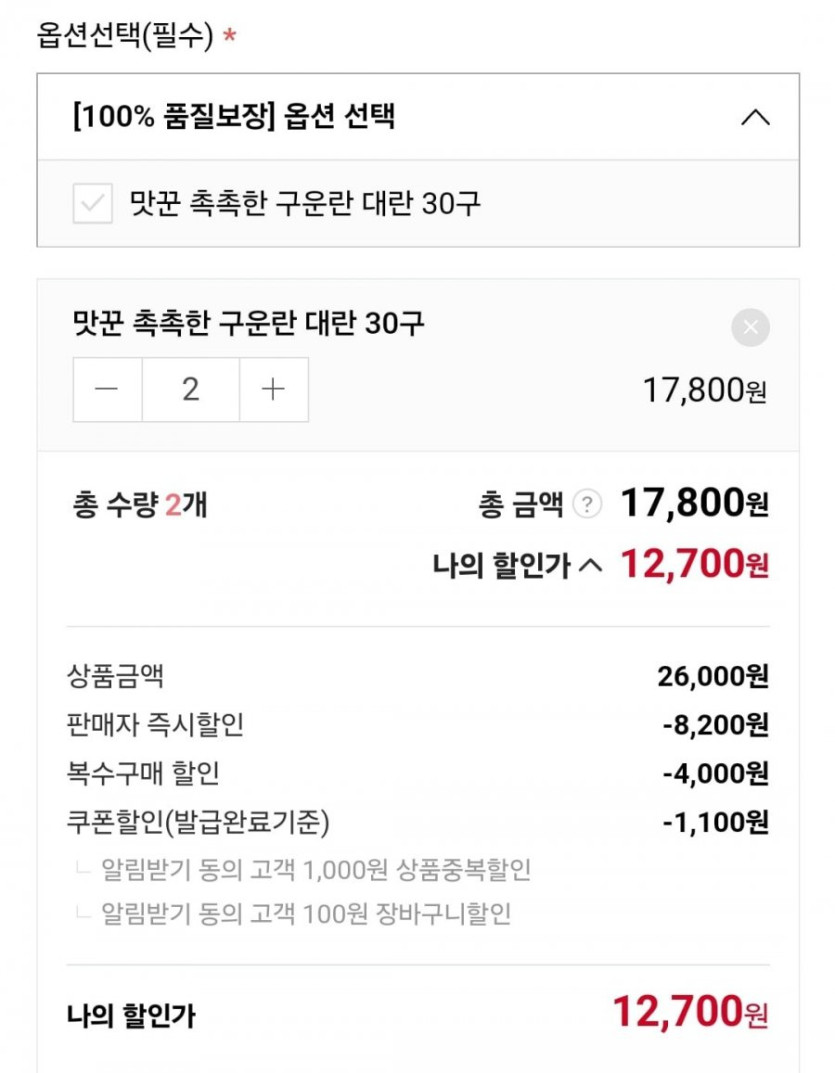
Task: Select the 복수구매 할인 row label
Action: point(142,773)
